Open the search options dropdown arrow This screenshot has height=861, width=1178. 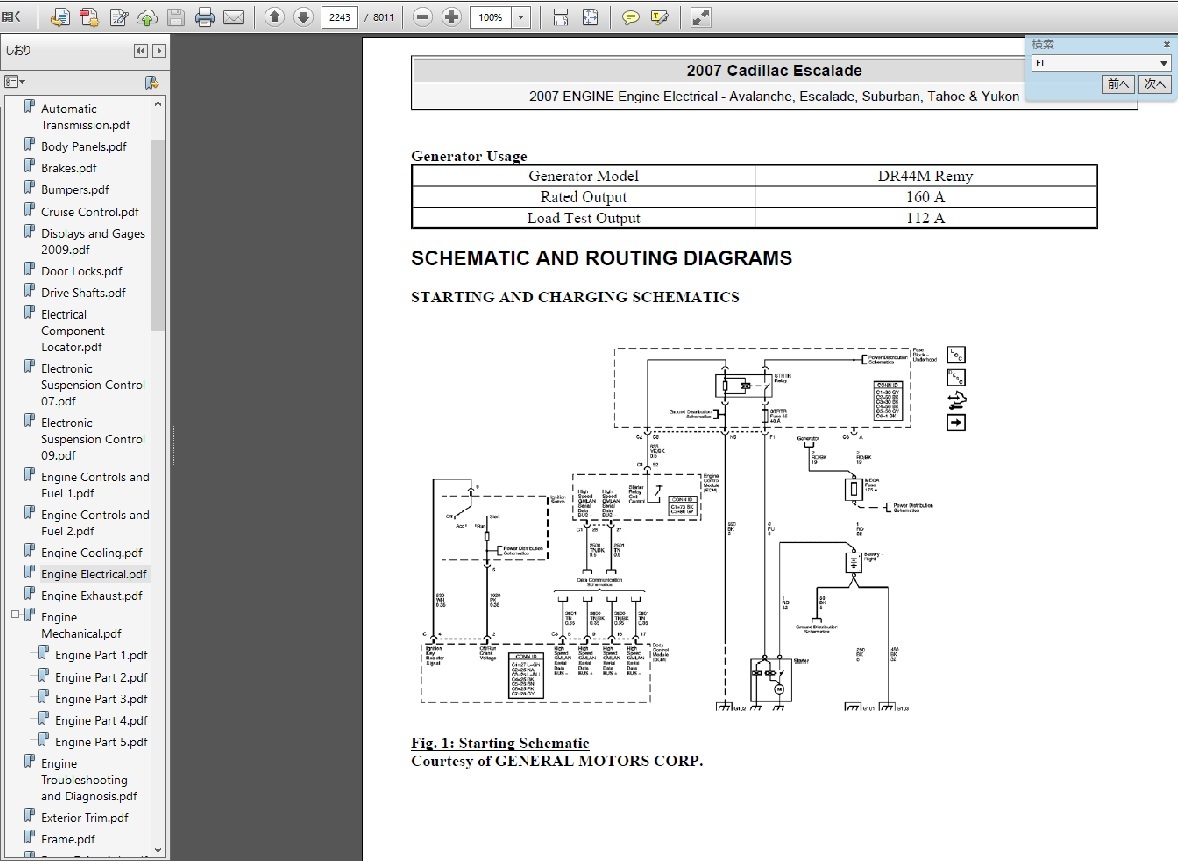tap(1163, 63)
